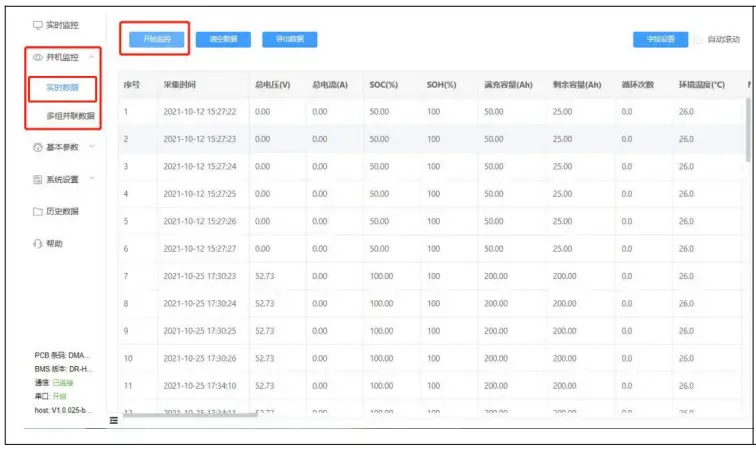
Task: Click the 系统设置 sidebar icon
Action: click(38, 180)
